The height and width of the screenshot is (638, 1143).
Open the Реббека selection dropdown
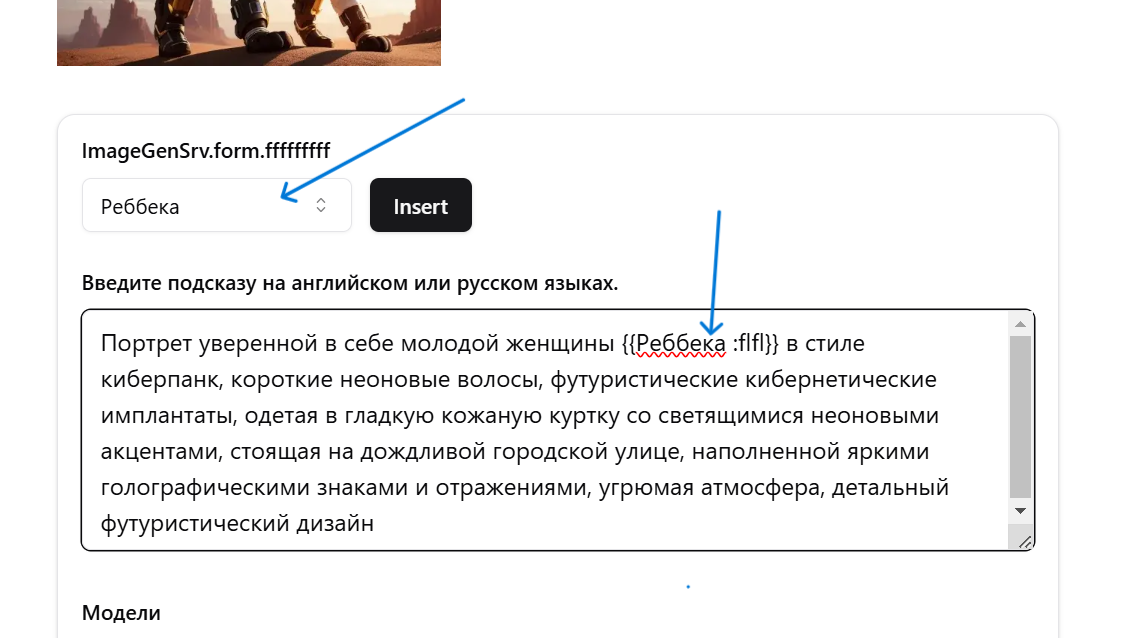216,205
